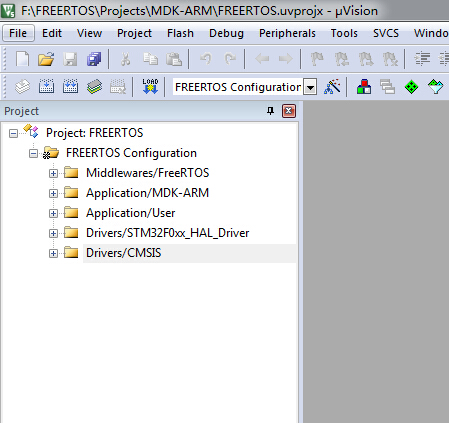449x423 pixels.
Task: Open the Edit menu
Action: tap(52, 33)
